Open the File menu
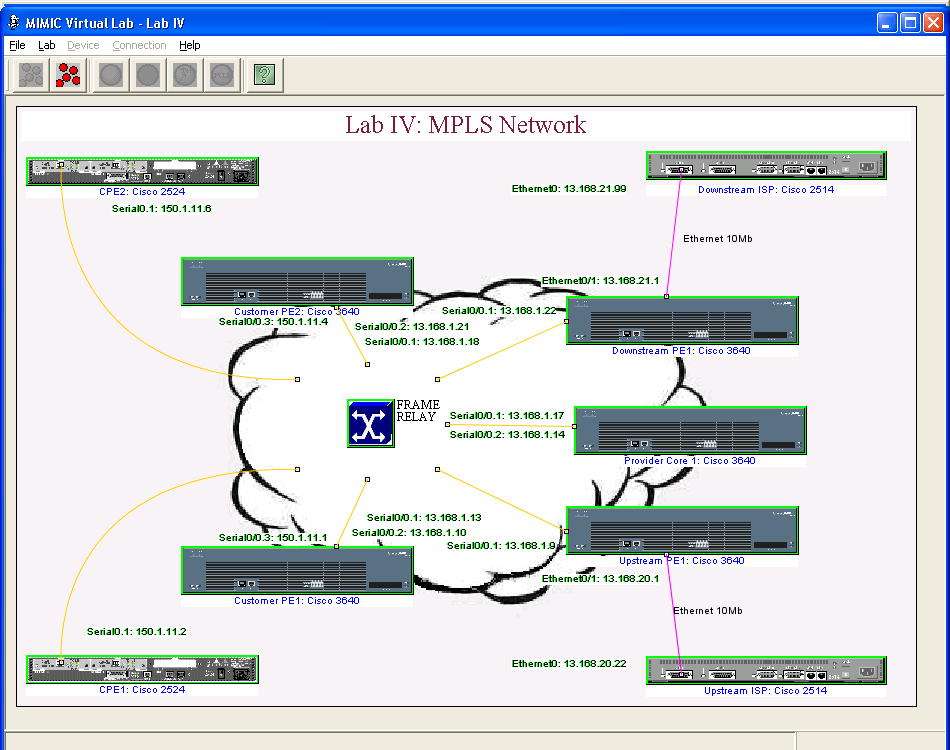The width and height of the screenshot is (950, 750). click(16, 45)
